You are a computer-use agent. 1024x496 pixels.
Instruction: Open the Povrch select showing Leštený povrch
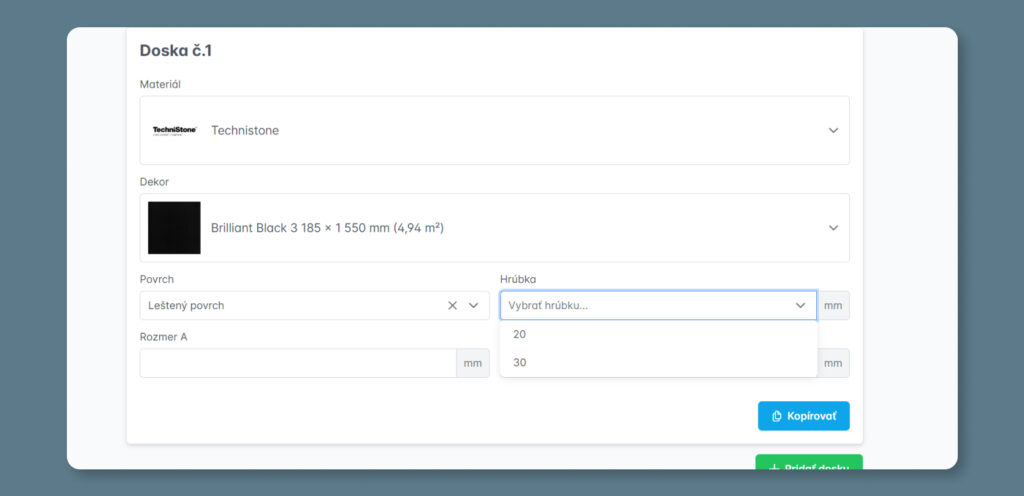pos(314,305)
